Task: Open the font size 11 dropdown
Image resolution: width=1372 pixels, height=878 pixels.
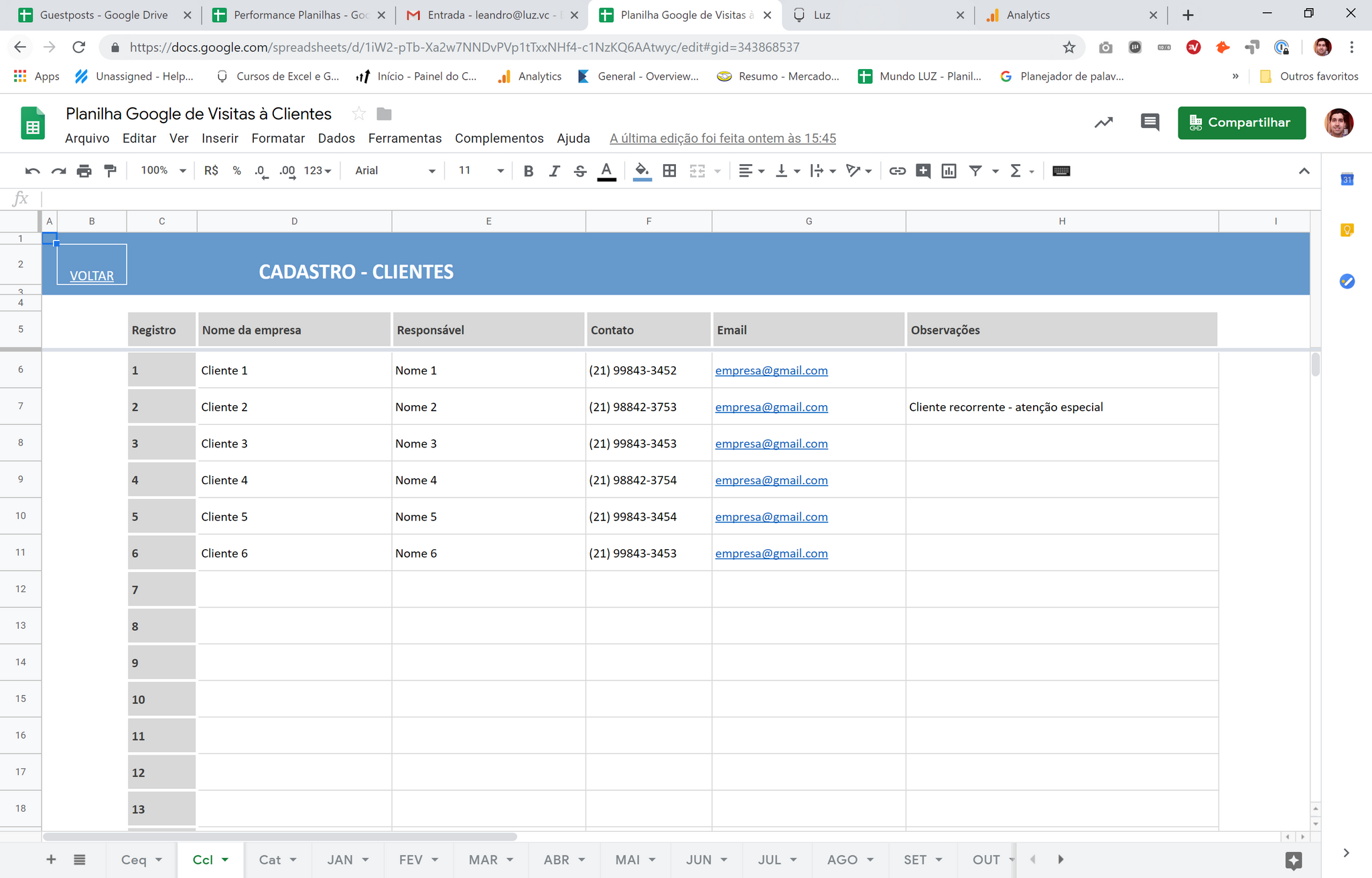Action: (x=480, y=171)
